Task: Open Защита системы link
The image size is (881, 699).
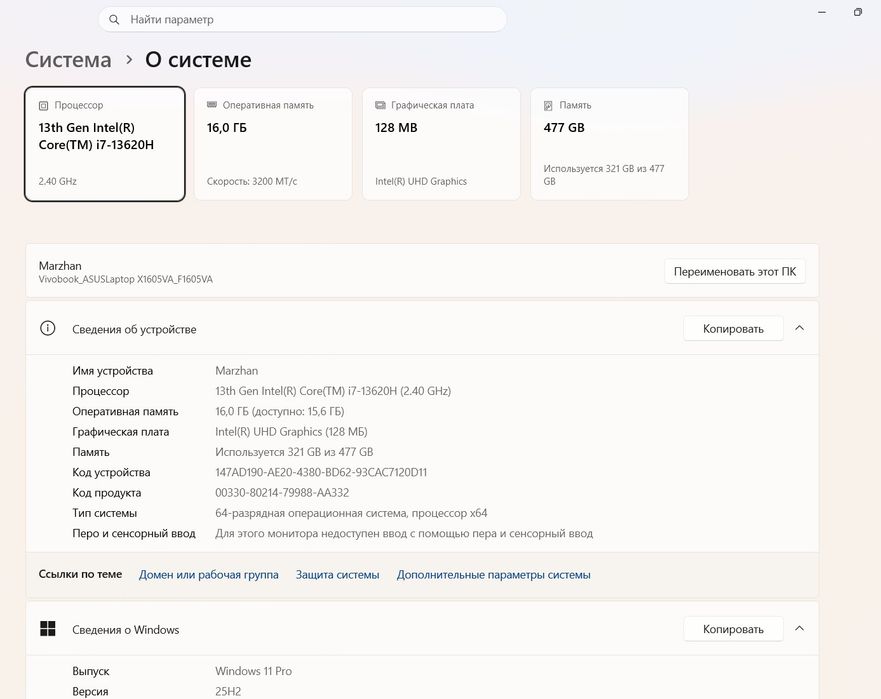Action: coord(338,575)
